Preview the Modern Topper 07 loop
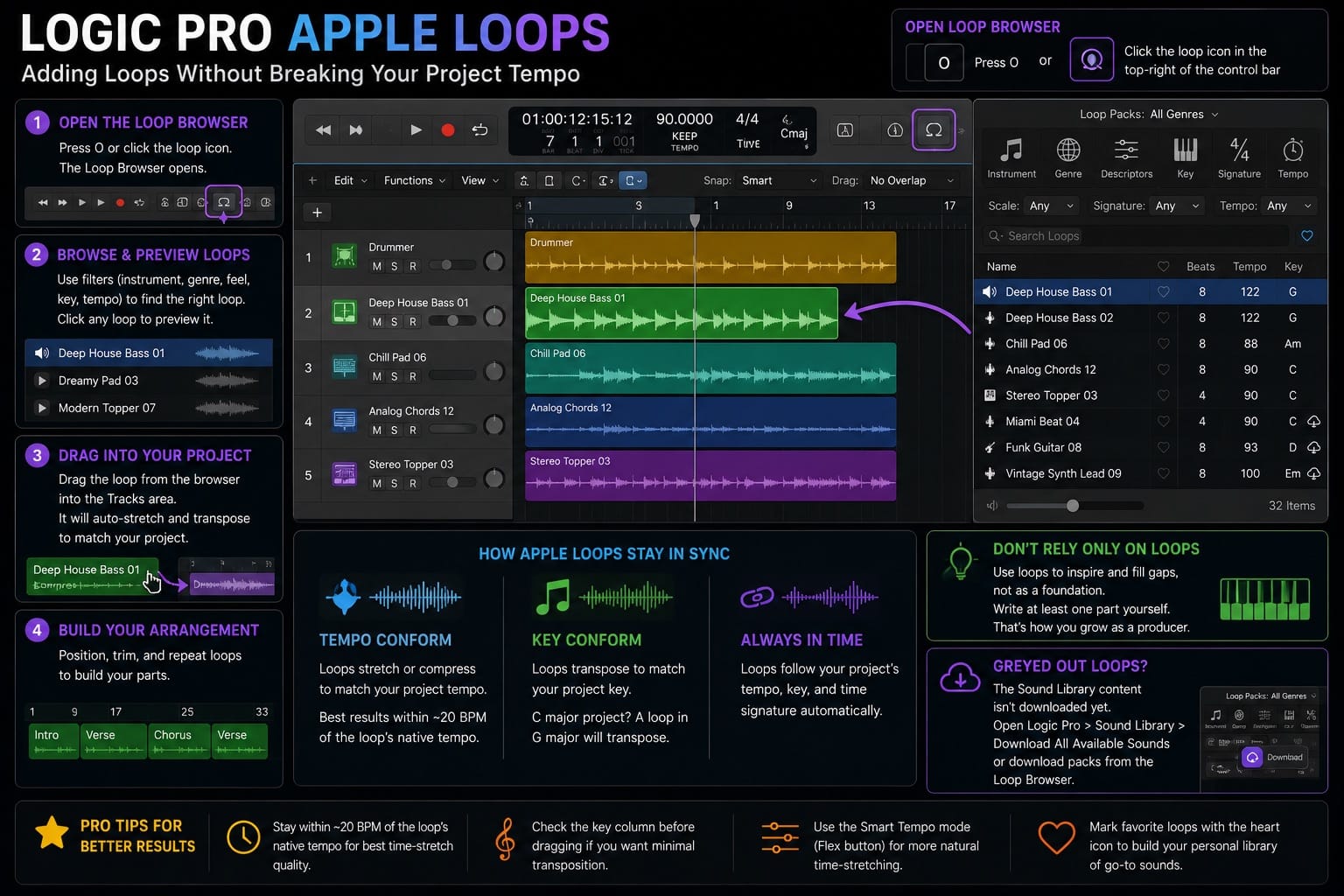The height and width of the screenshot is (896, 1344). (x=41, y=408)
